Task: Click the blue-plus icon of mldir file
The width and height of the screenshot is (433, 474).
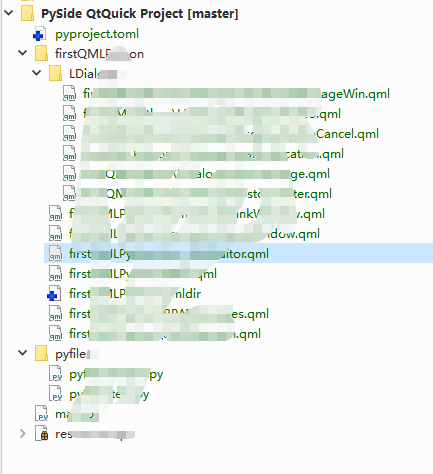Action: (x=54, y=294)
